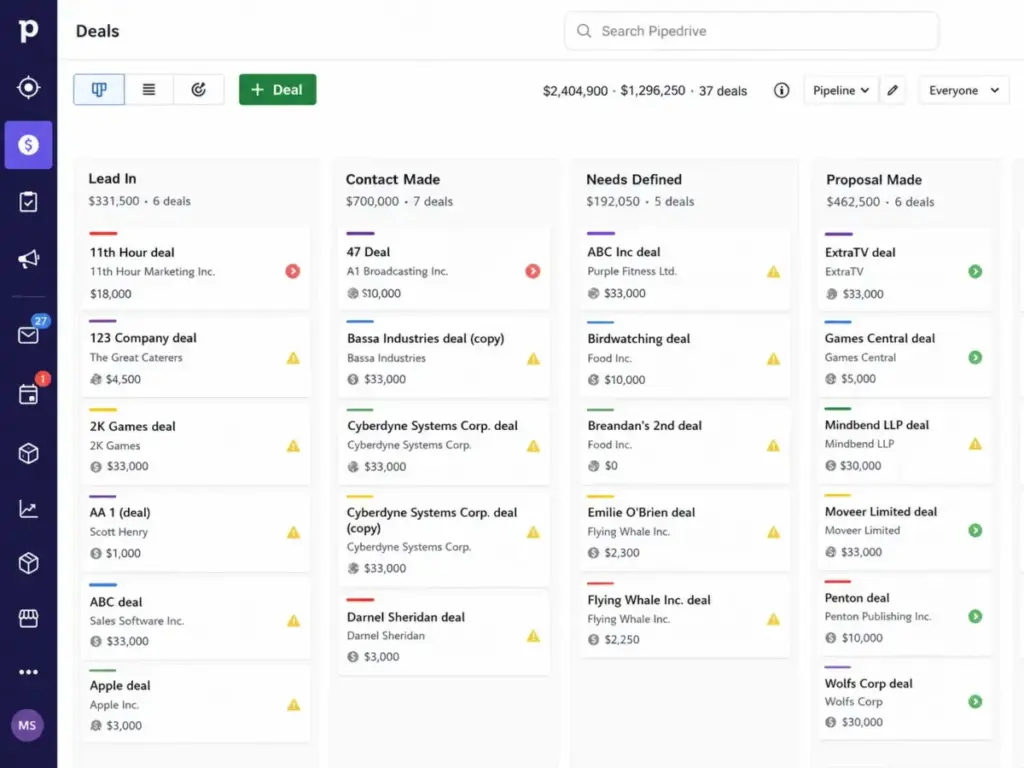The height and width of the screenshot is (768, 1024).
Task: Open the Emilie O'Brien deal title
Action: pos(641,512)
